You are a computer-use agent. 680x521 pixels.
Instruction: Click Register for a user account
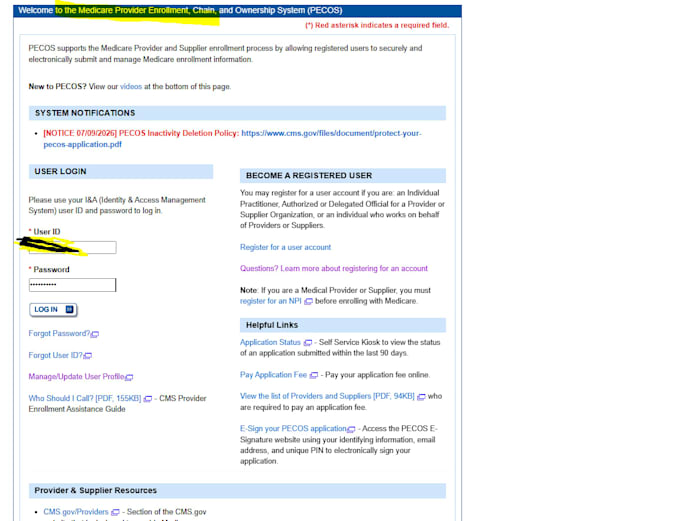coord(285,247)
